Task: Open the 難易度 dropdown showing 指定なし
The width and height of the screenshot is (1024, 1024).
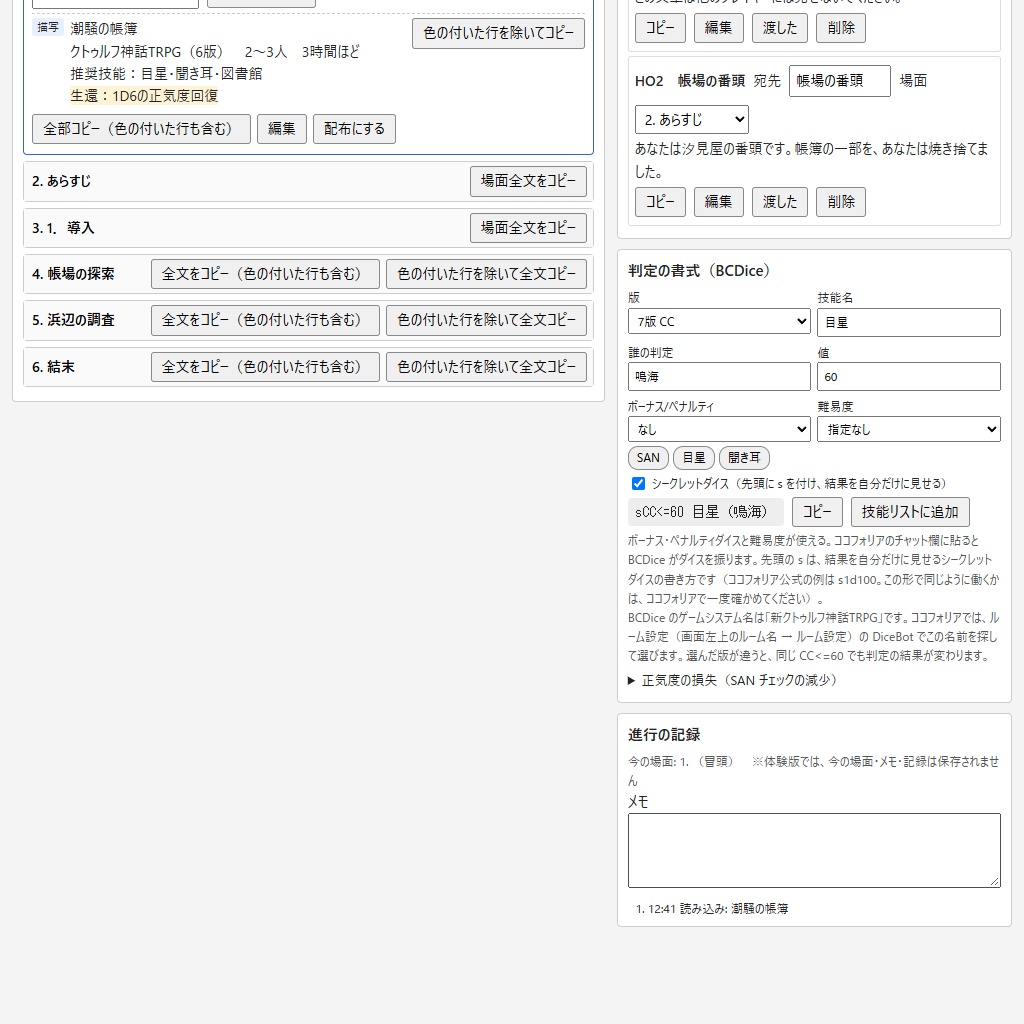Action: point(908,430)
